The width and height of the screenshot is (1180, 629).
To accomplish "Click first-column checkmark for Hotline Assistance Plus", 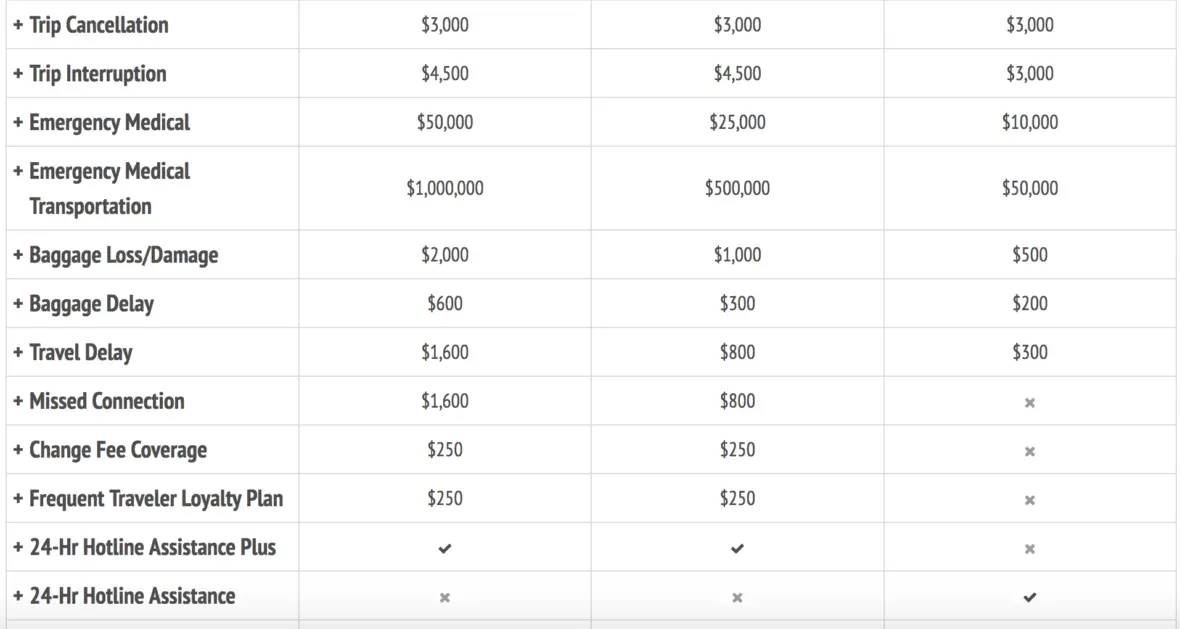I will pyautogui.click(x=445, y=548).
